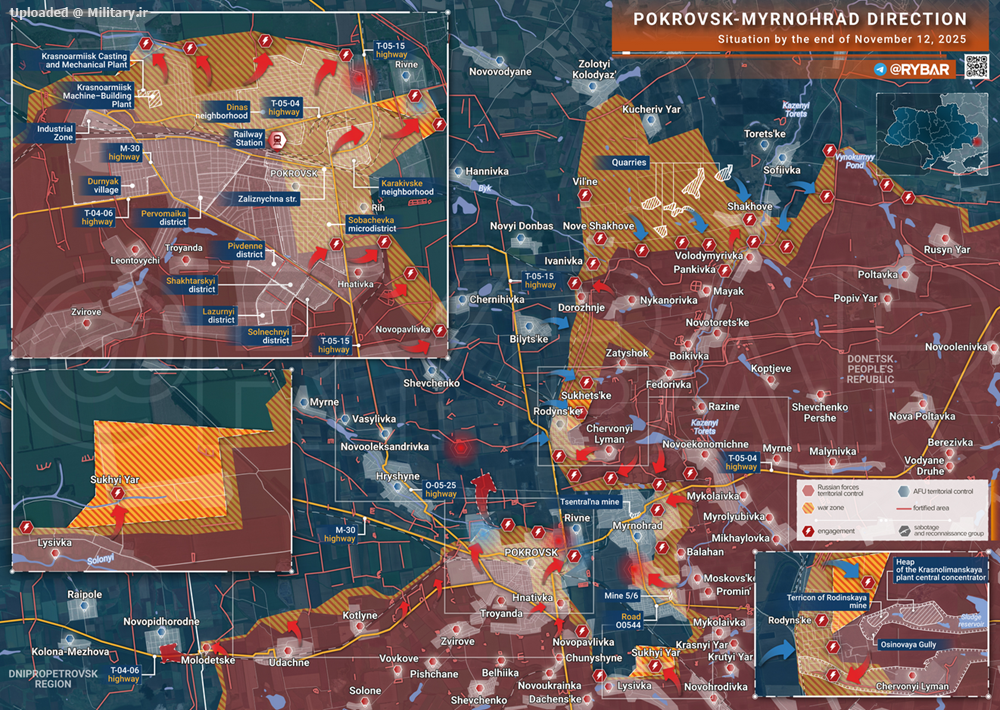
Task: Click the Quarries label
Action: (625, 162)
